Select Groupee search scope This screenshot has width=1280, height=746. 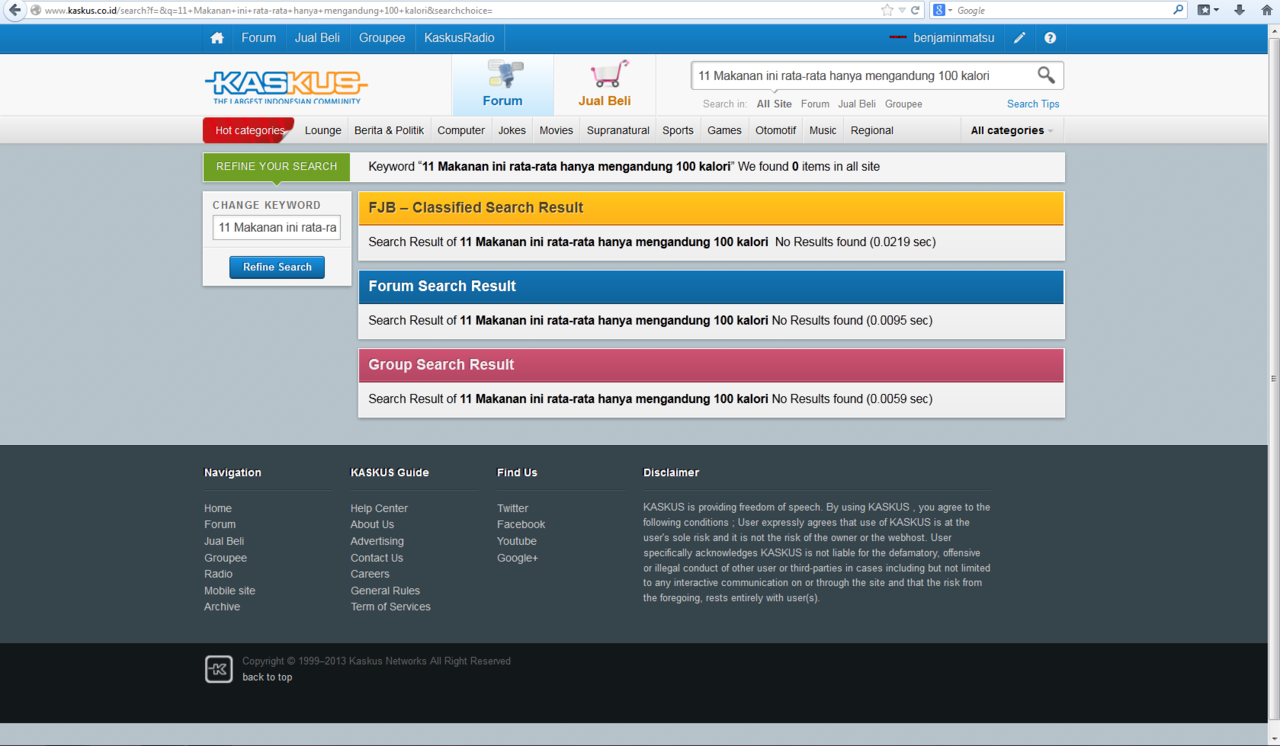(904, 104)
